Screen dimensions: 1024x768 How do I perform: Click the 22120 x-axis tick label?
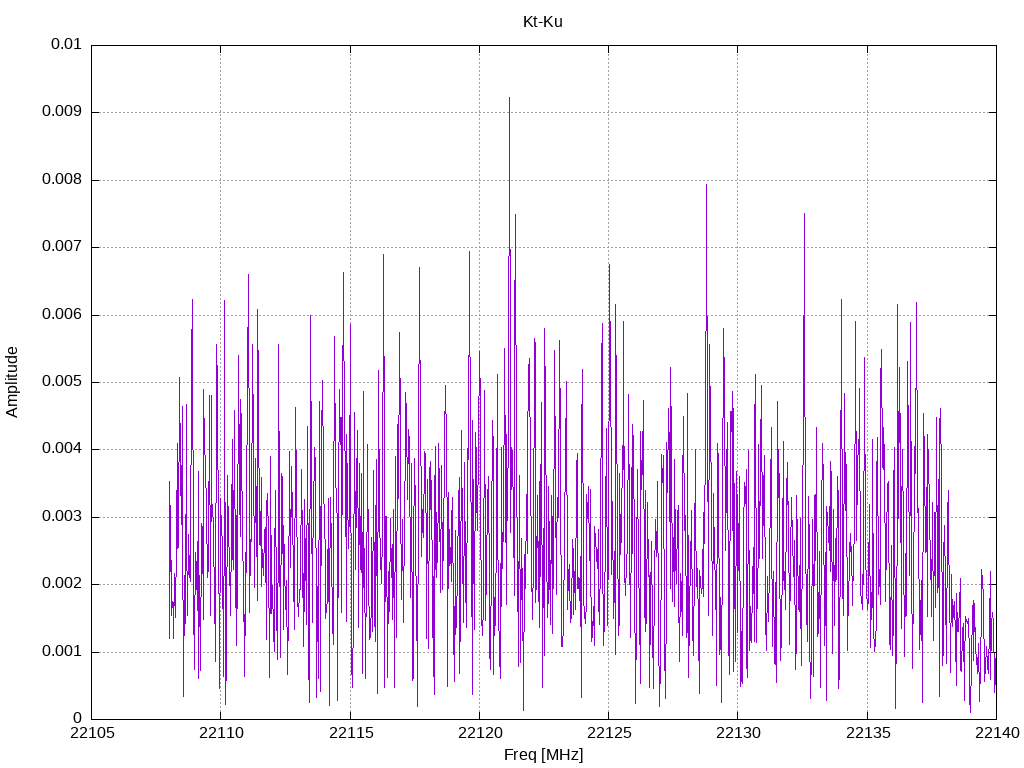coord(480,733)
